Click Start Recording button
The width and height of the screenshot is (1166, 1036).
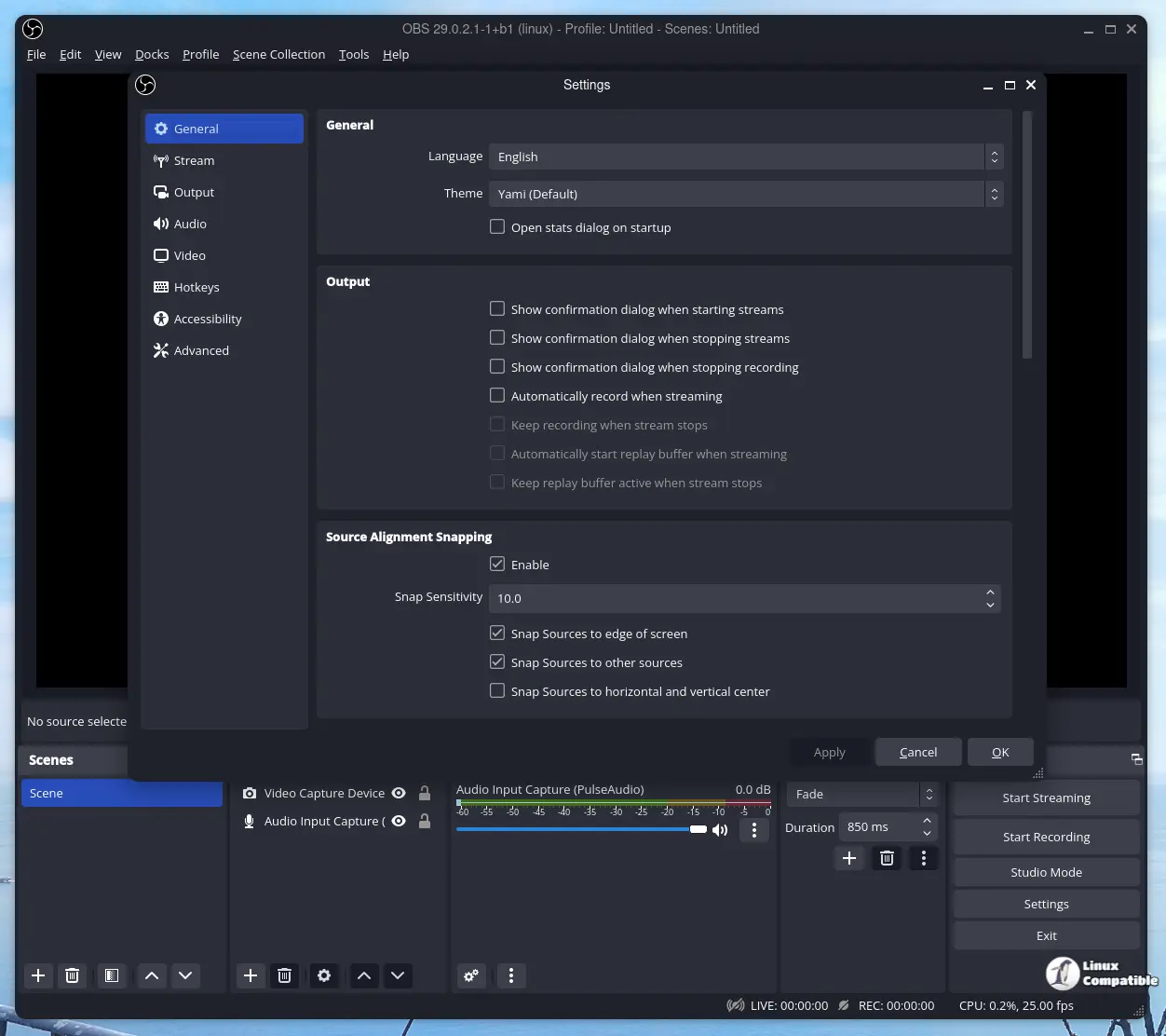(x=1046, y=838)
